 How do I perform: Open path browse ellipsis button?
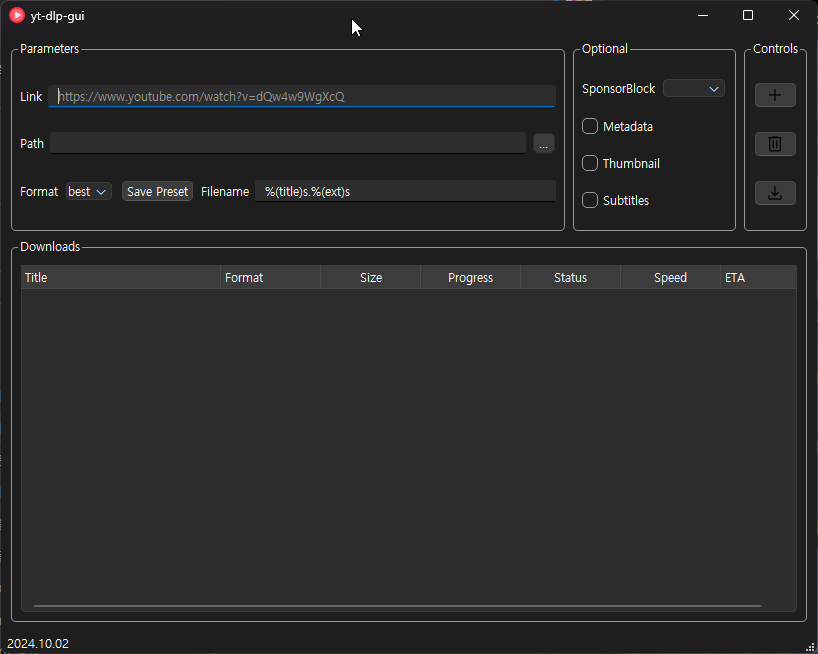coord(544,143)
